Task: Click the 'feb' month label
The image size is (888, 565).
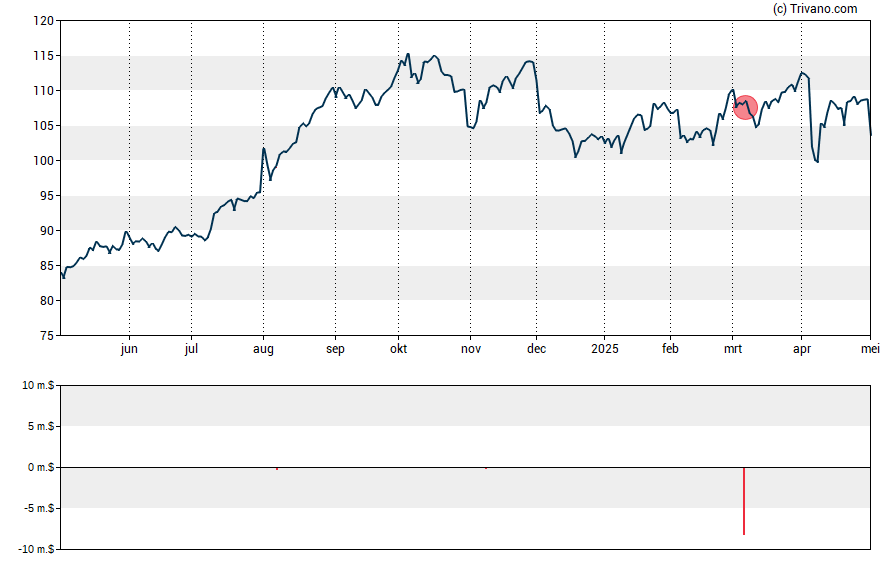Action: click(670, 349)
